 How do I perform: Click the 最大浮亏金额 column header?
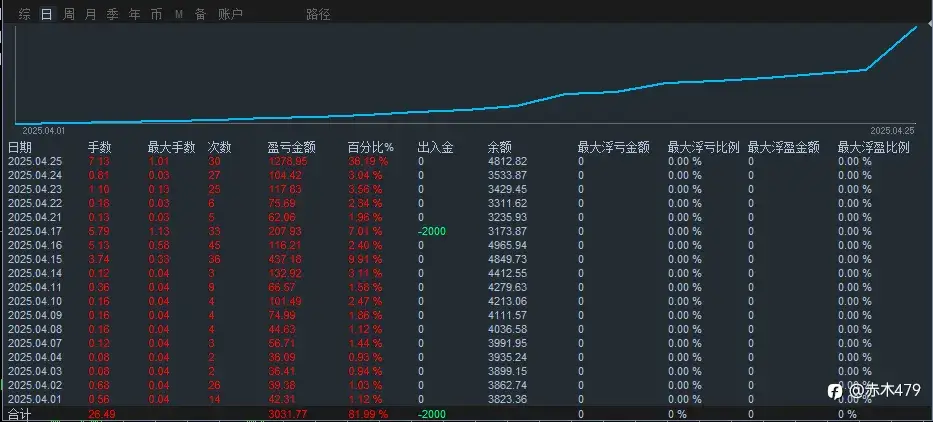[613, 148]
